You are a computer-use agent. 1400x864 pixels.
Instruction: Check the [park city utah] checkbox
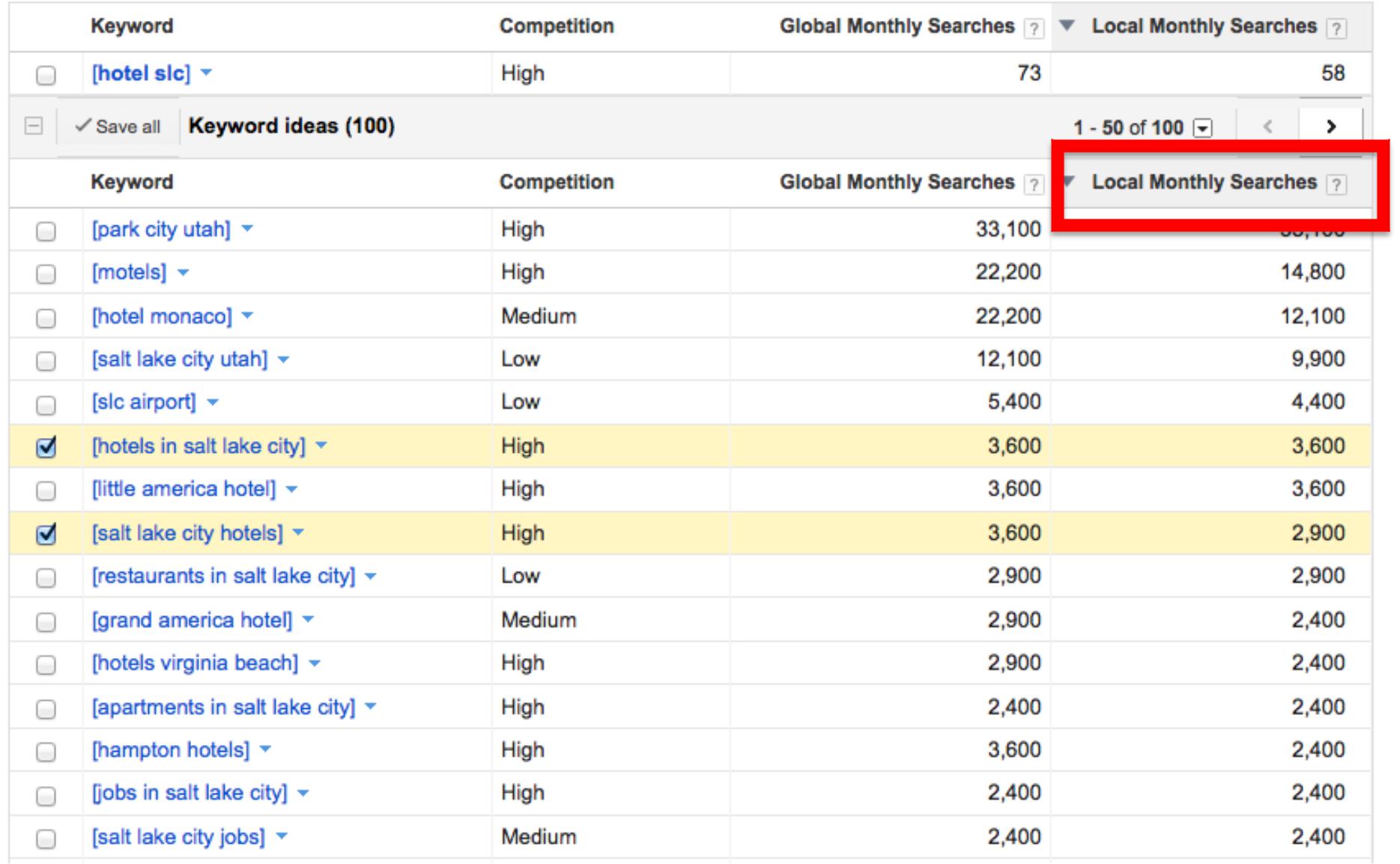pyautogui.click(x=46, y=231)
